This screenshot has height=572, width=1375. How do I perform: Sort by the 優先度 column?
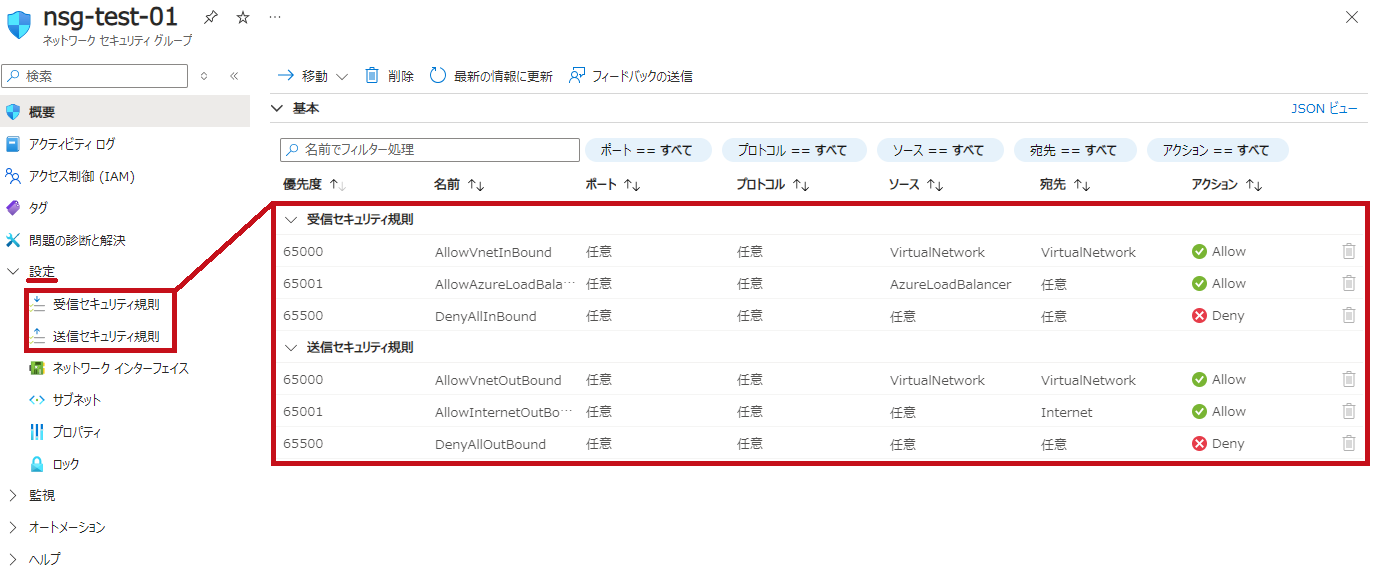(x=314, y=185)
